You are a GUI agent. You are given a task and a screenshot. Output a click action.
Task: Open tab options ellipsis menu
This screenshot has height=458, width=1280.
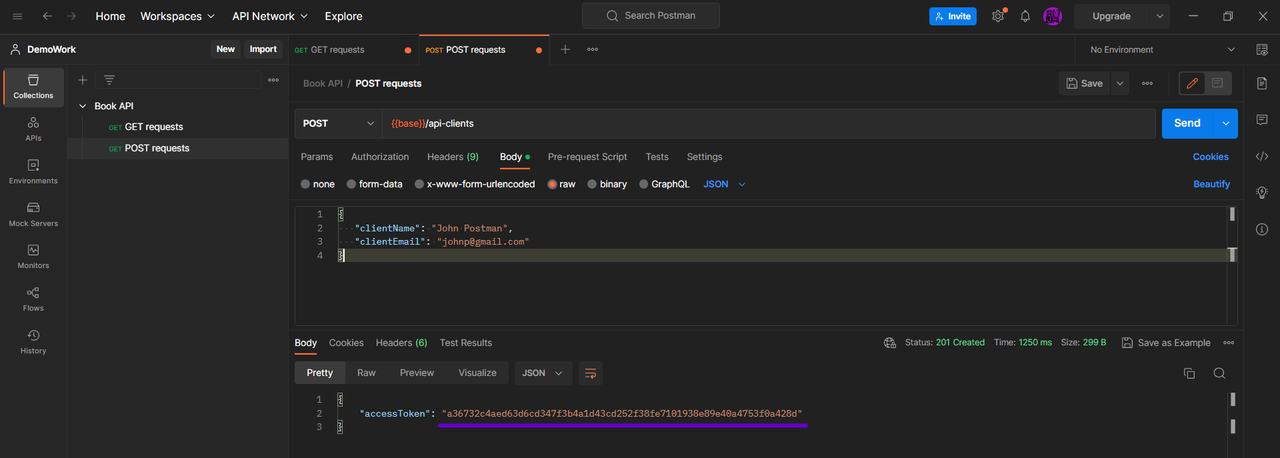click(x=593, y=49)
